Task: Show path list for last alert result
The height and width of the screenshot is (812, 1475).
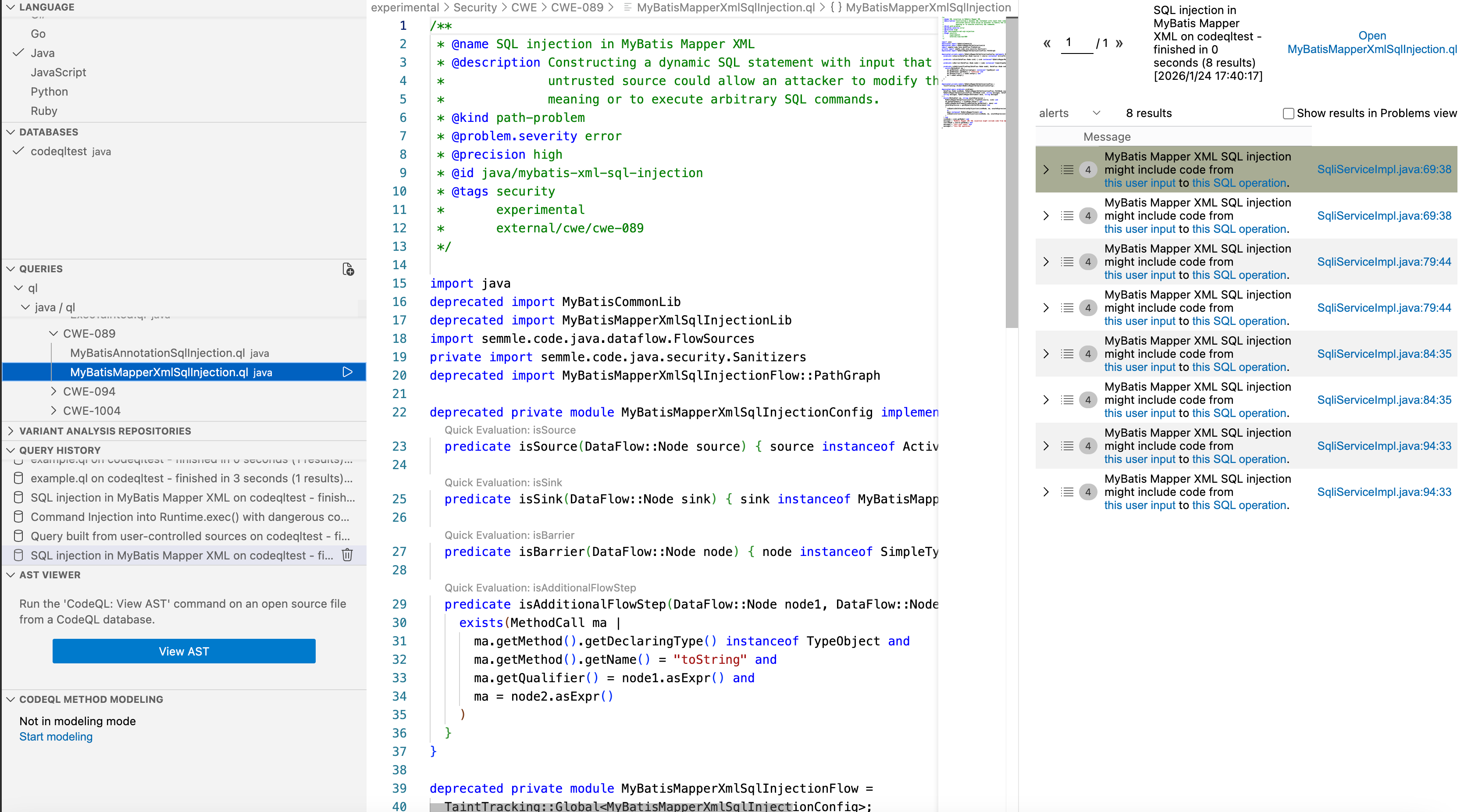Action: 1066,492
